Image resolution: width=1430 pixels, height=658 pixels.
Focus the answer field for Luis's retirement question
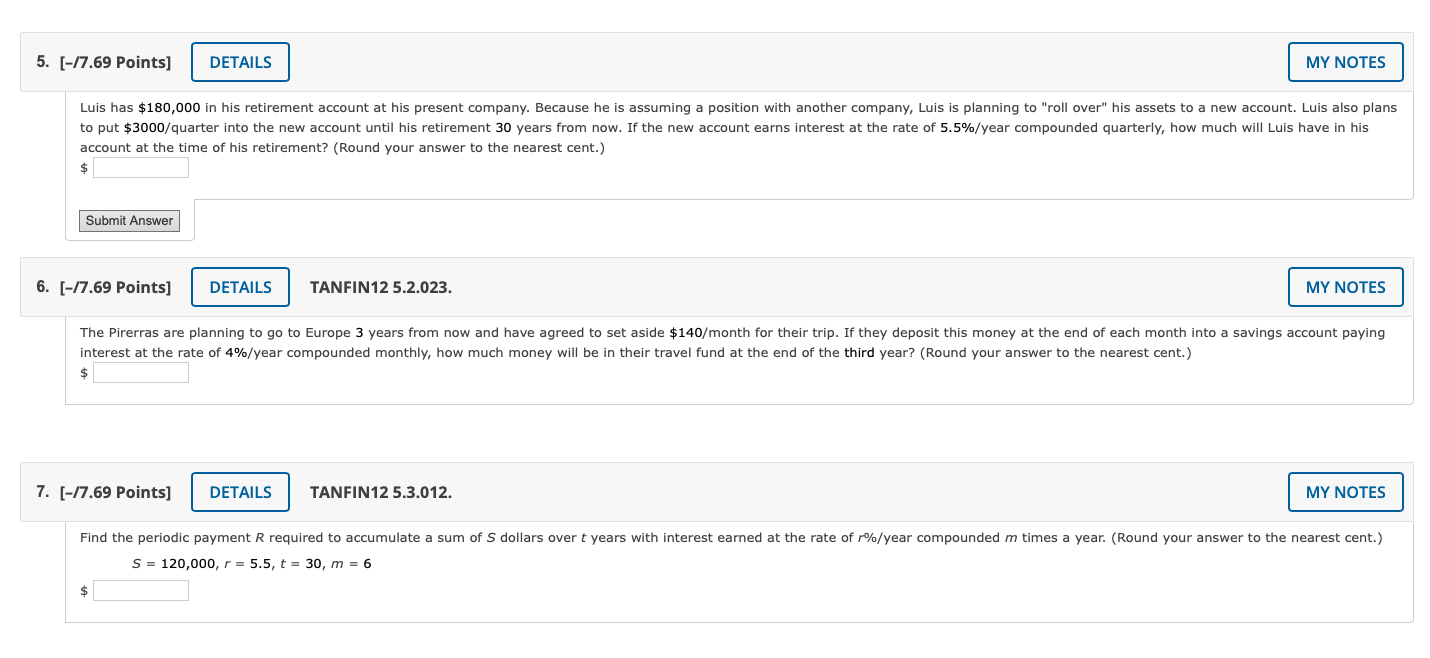[x=141, y=168]
